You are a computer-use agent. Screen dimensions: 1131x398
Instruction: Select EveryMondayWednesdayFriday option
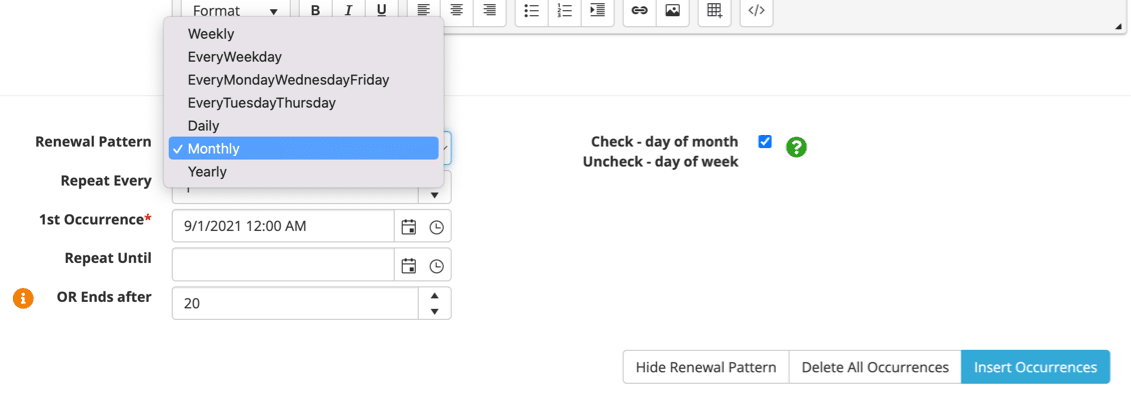point(304,79)
